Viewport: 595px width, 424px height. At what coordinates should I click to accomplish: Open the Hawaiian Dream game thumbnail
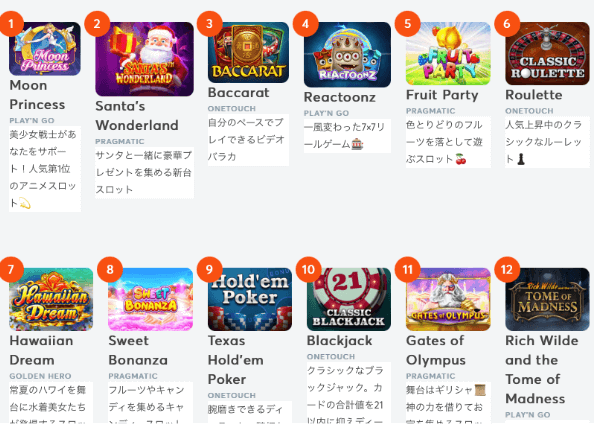(x=51, y=299)
